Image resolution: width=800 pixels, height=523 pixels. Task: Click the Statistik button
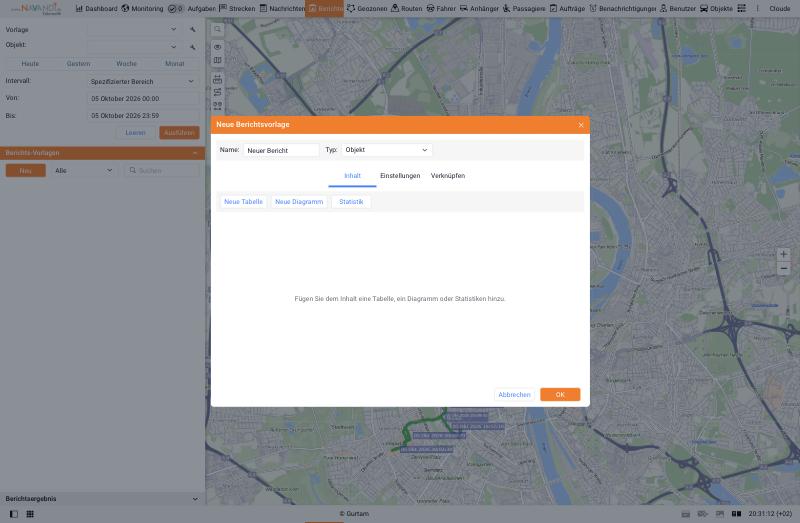coord(351,202)
